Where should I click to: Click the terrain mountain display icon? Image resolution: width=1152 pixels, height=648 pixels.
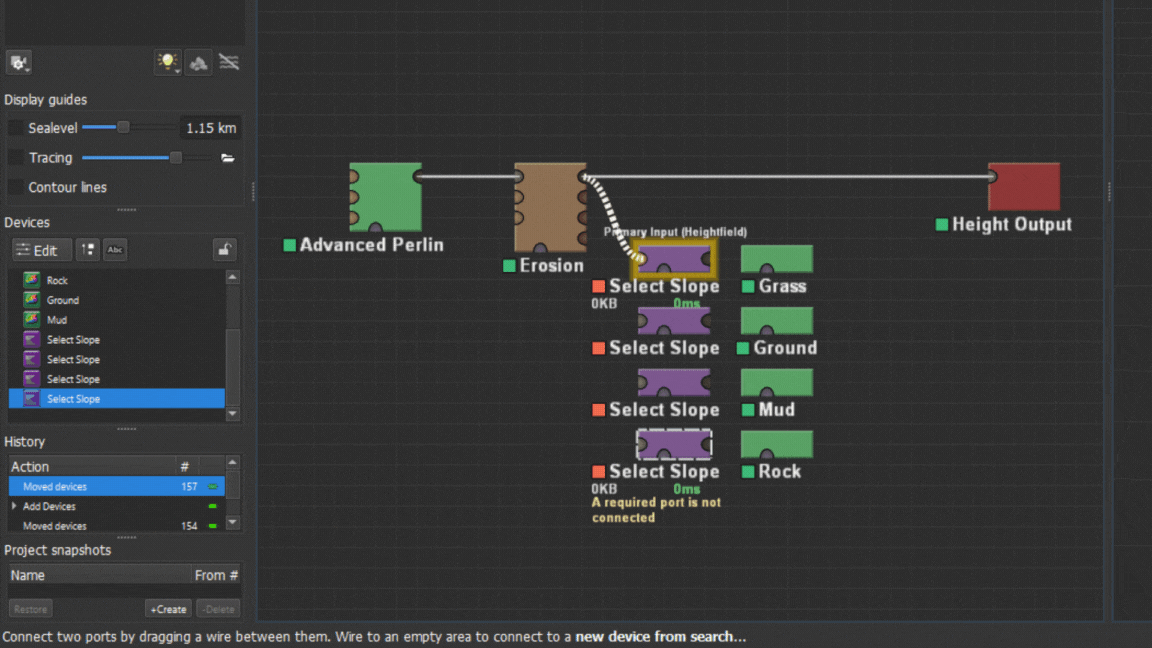click(x=198, y=62)
